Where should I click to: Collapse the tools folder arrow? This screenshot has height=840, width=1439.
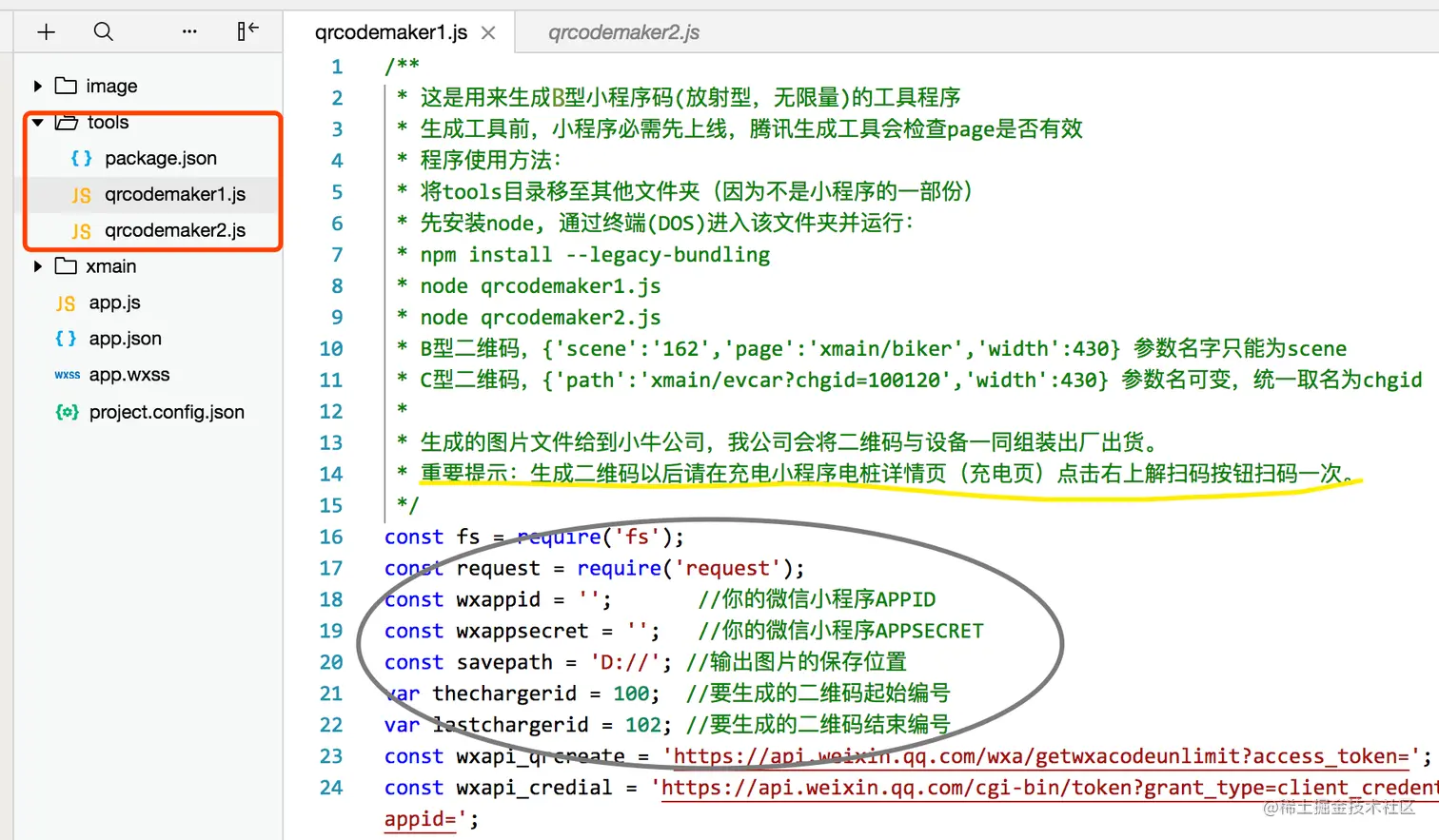point(37,122)
